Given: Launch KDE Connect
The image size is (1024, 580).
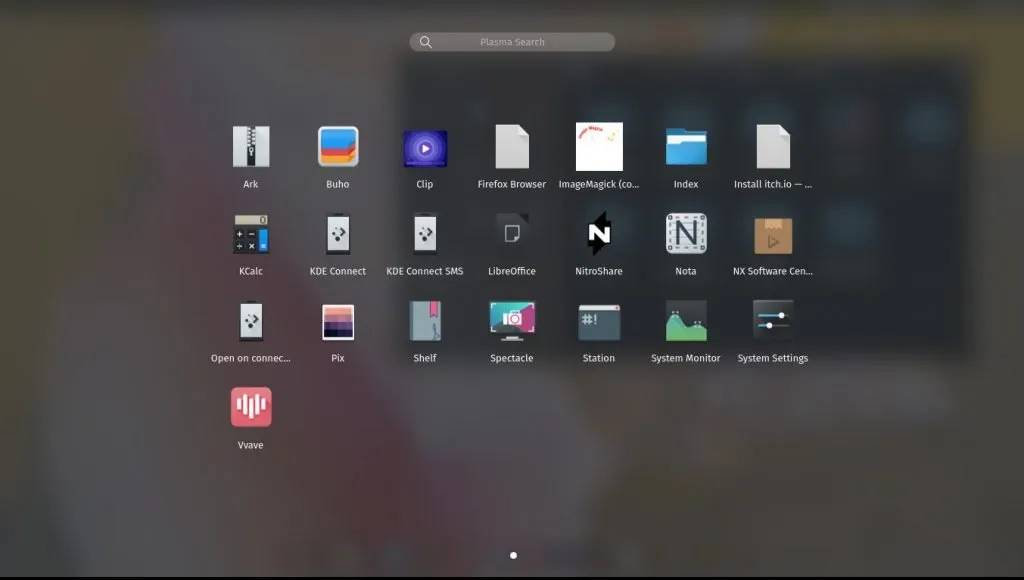Looking at the screenshot, I should click(x=337, y=235).
